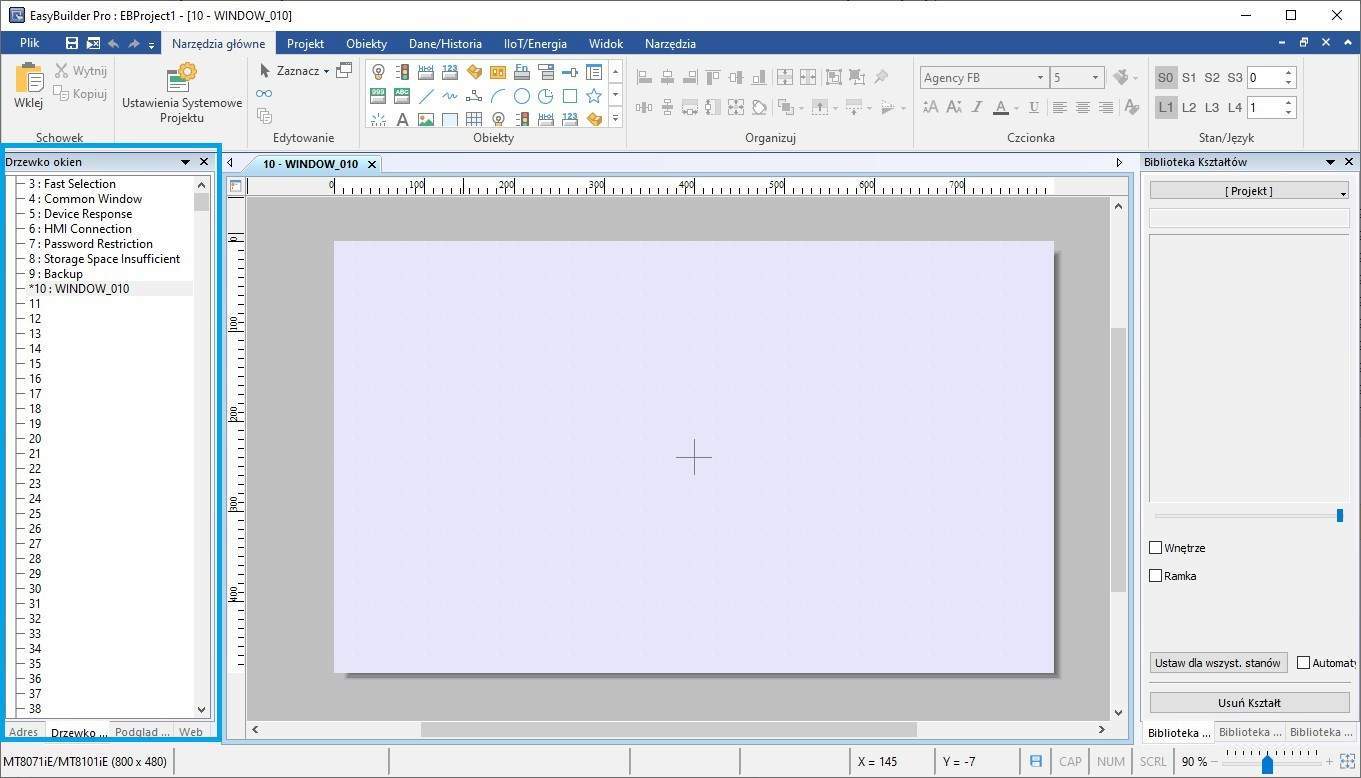Switch to the Projekt ribbon tab
1361x778 pixels.
click(305, 44)
